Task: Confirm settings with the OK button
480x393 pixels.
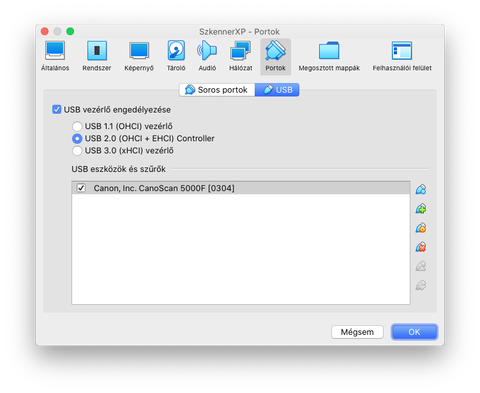Action: point(414,332)
